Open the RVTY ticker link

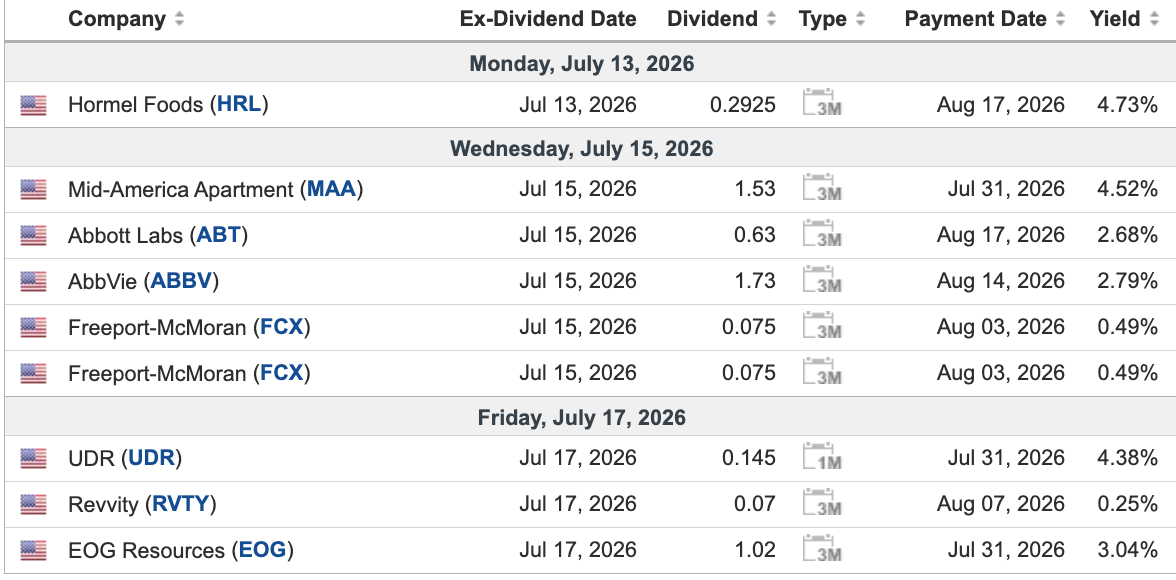click(181, 504)
